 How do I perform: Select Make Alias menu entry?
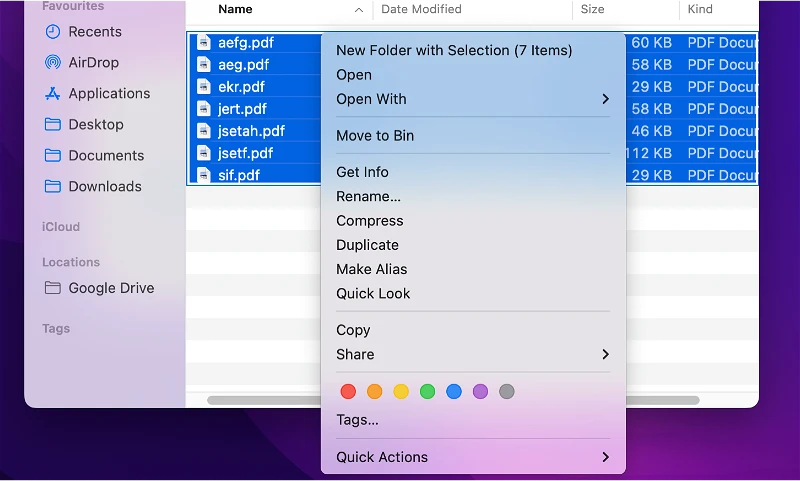click(371, 269)
